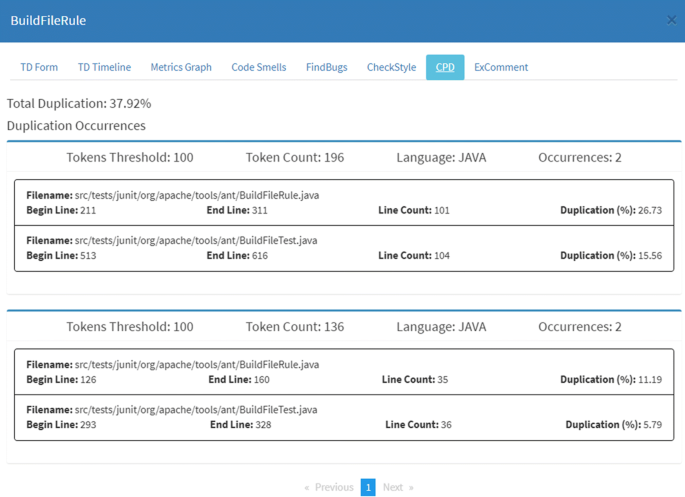The image size is (685, 497).
Task: Select BuildFileRule.java entry with begin line 126
Action: (344, 372)
